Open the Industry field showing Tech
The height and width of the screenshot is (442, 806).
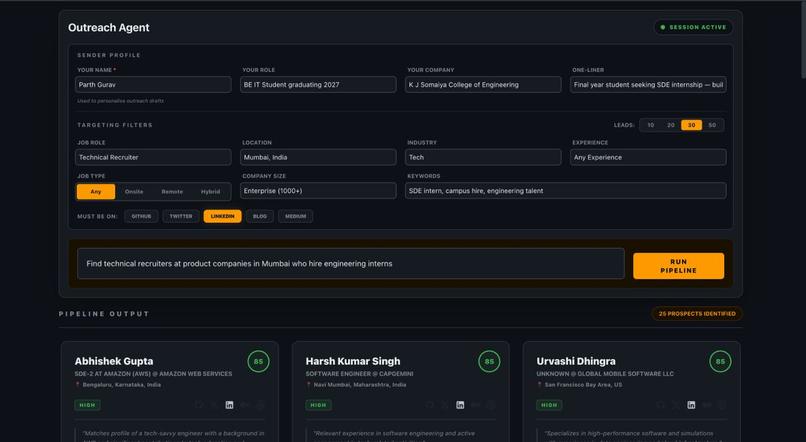pyautogui.click(x=483, y=157)
